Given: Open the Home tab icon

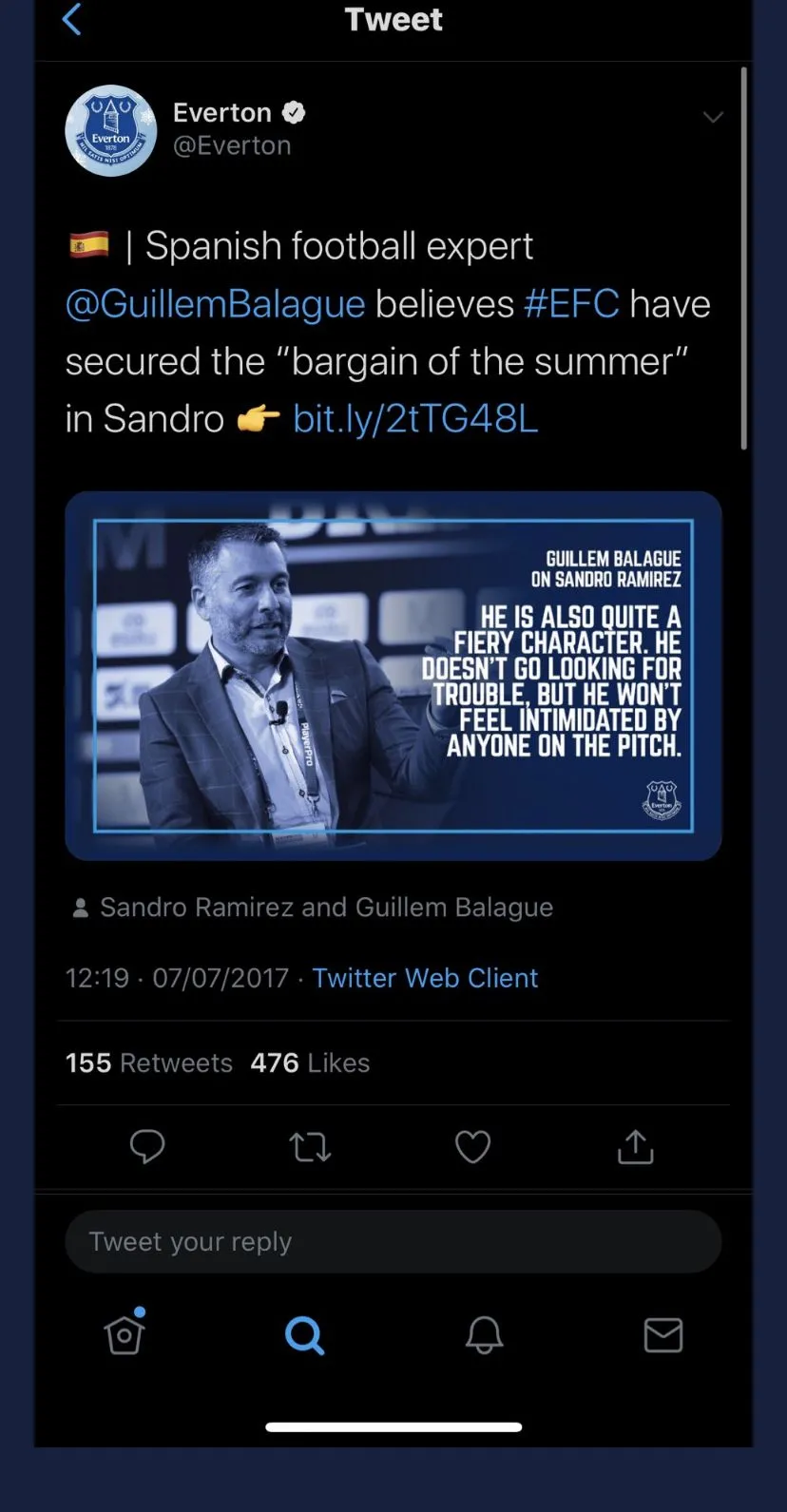Looking at the screenshot, I should [125, 1331].
